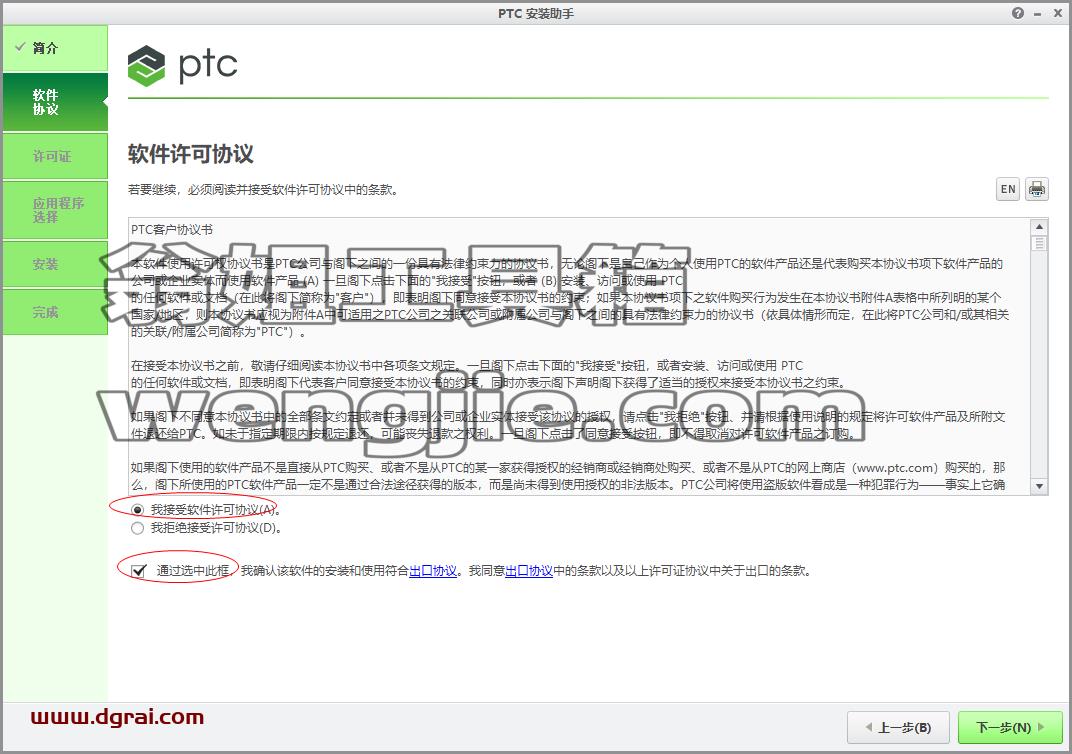Minimize the PTC installer window
Image resolution: width=1072 pixels, height=754 pixels.
coord(1038,14)
